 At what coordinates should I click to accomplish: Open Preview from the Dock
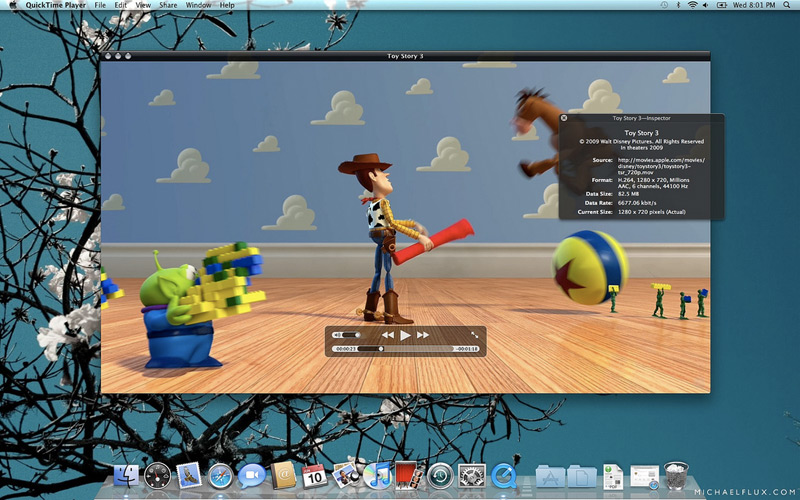(346, 476)
